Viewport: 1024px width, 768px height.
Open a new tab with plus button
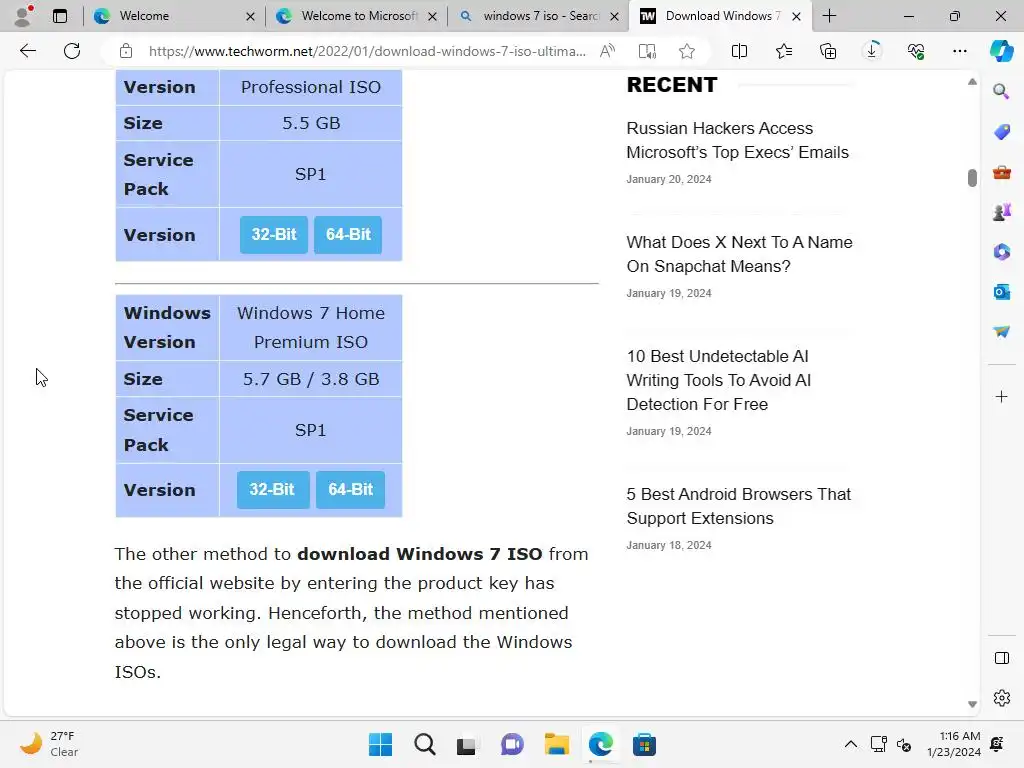pos(829,16)
